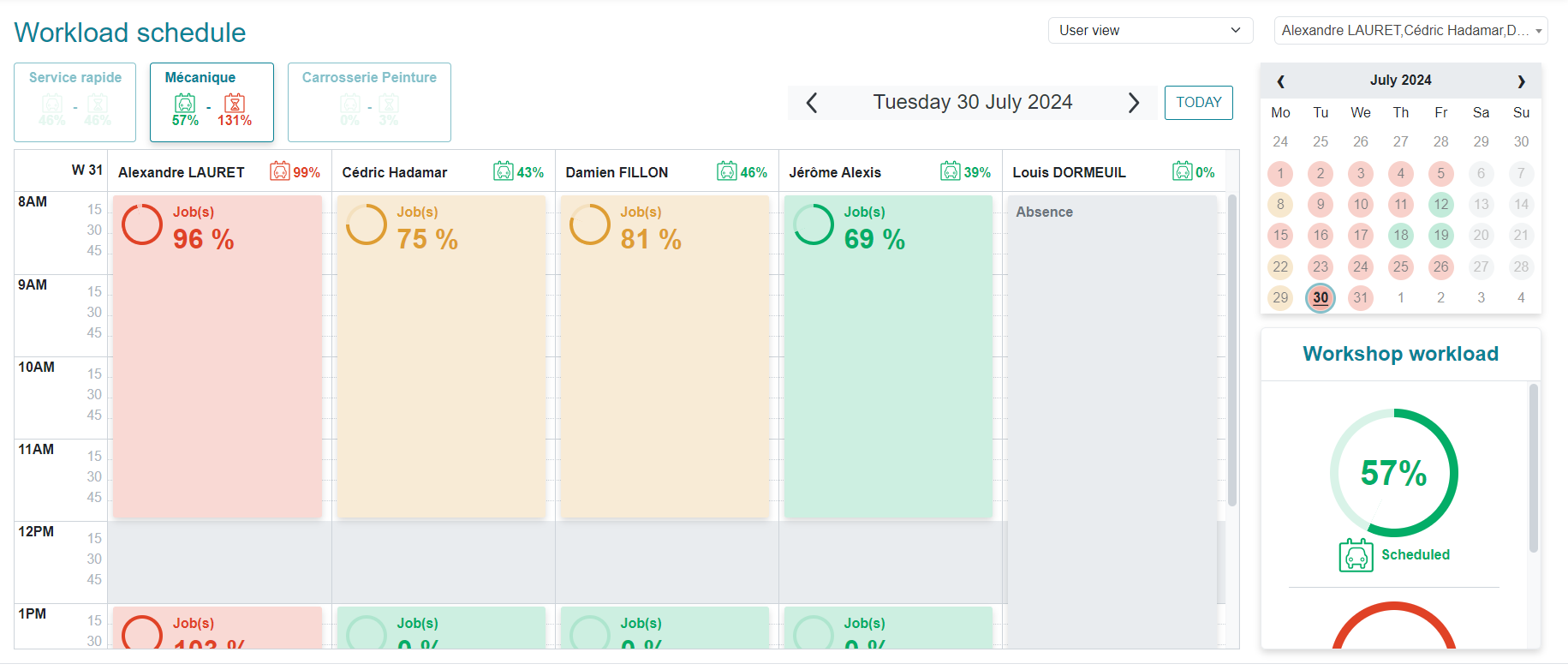Screen dimensions: 1568x670
Task: Click the Workshop workload panel scrollbar
Action: coord(1533,468)
